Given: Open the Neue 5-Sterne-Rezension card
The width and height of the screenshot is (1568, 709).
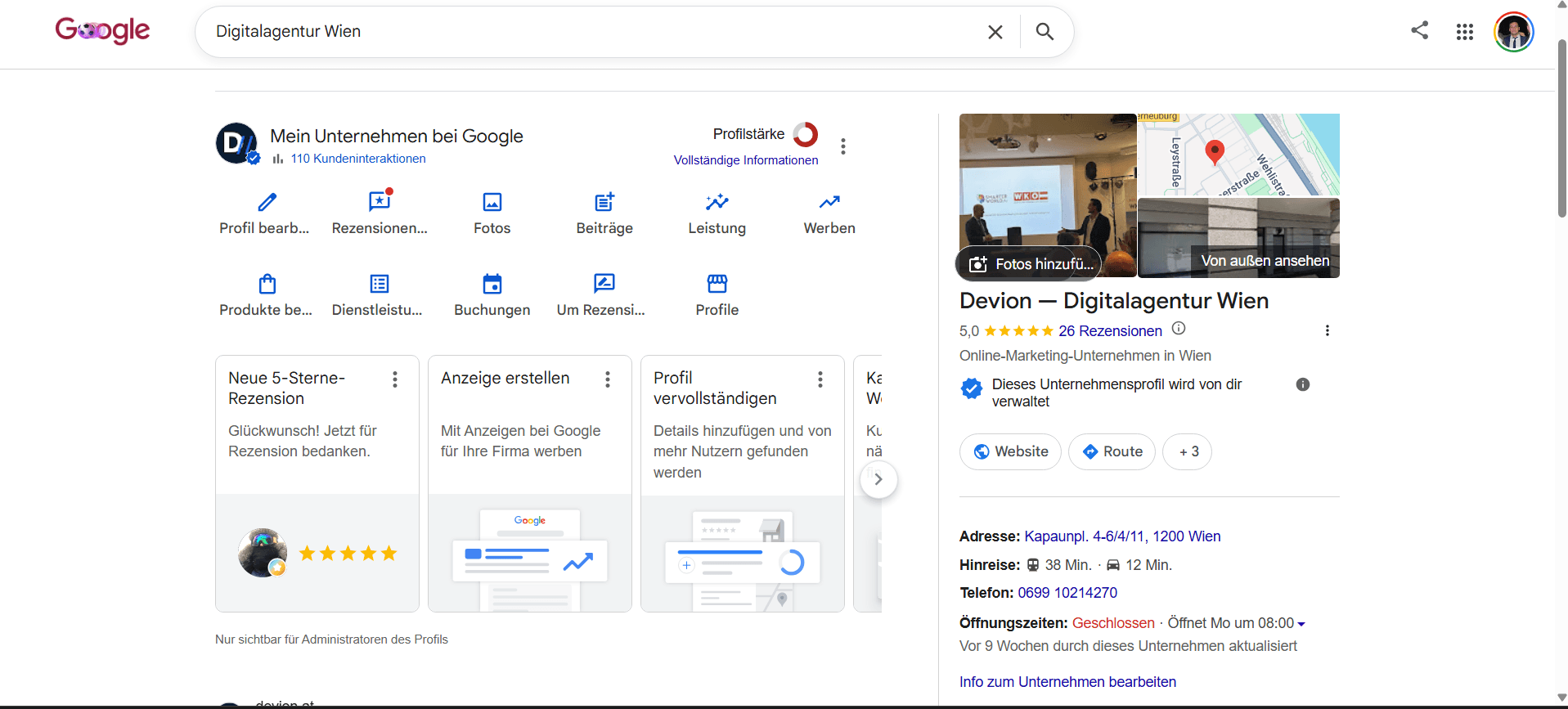Looking at the screenshot, I should click(317, 483).
